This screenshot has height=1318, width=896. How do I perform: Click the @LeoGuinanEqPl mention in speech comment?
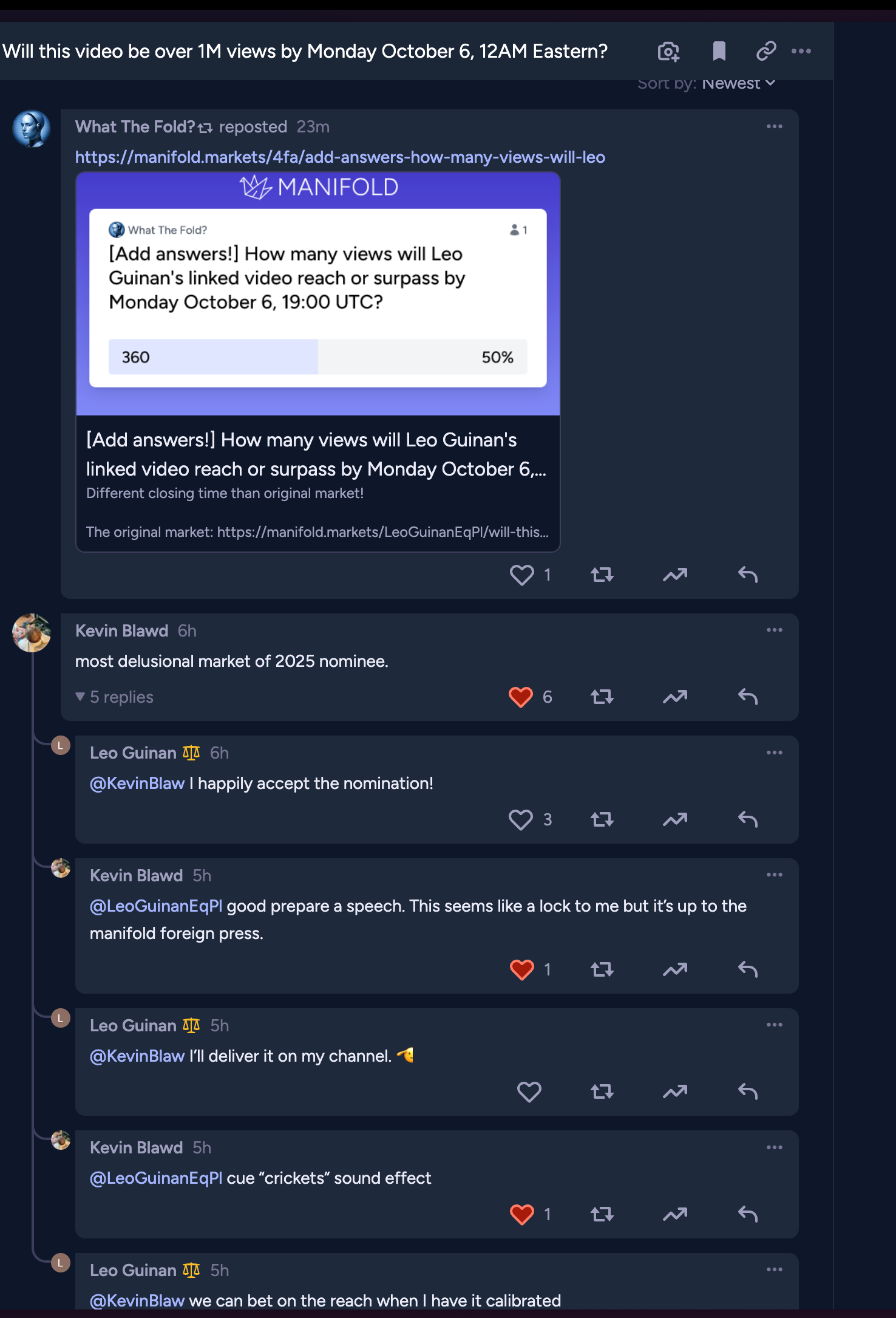pyautogui.click(x=156, y=906)
